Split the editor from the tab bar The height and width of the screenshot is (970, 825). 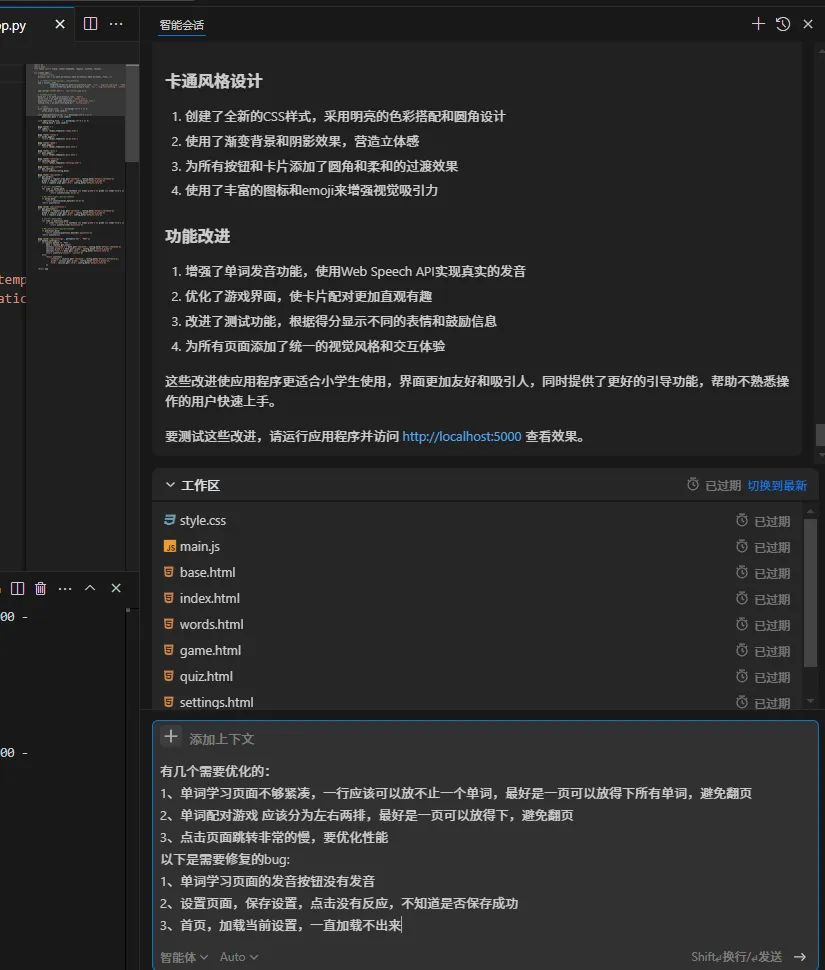tap(88, 23)
